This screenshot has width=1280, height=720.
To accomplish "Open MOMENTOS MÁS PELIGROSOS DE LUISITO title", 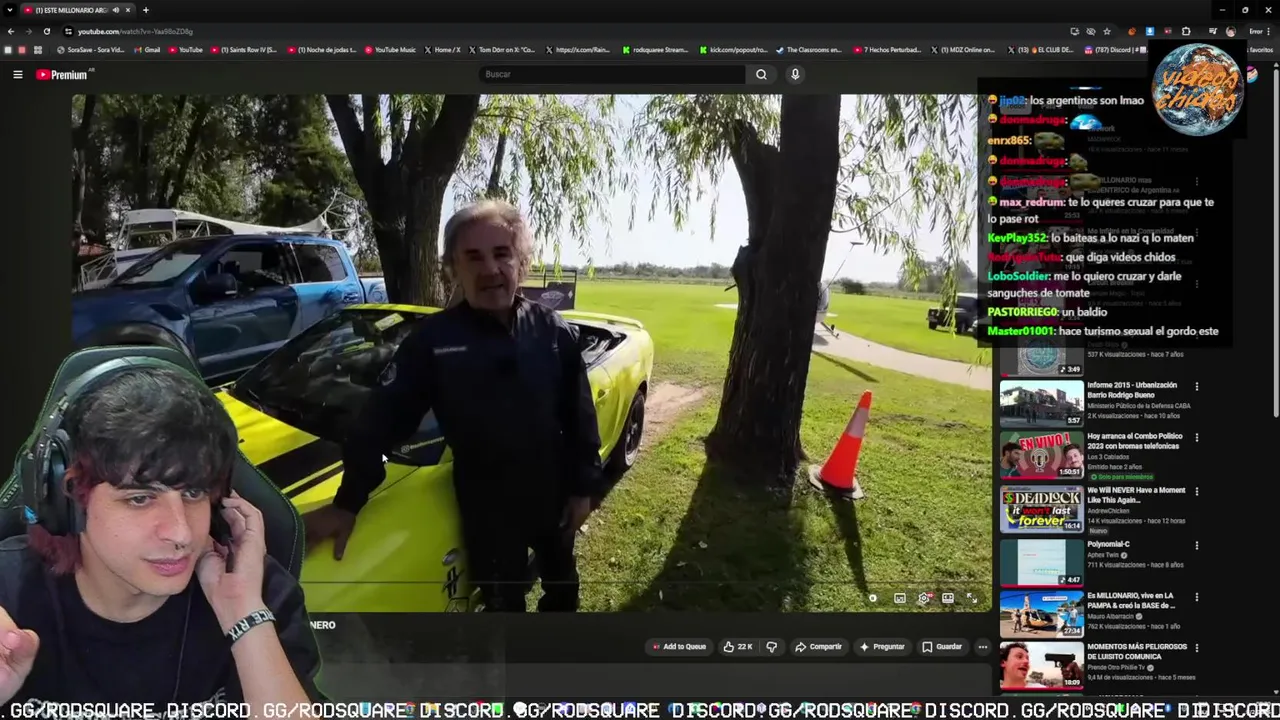I will pyautogui.click(x=1137, y=651).
